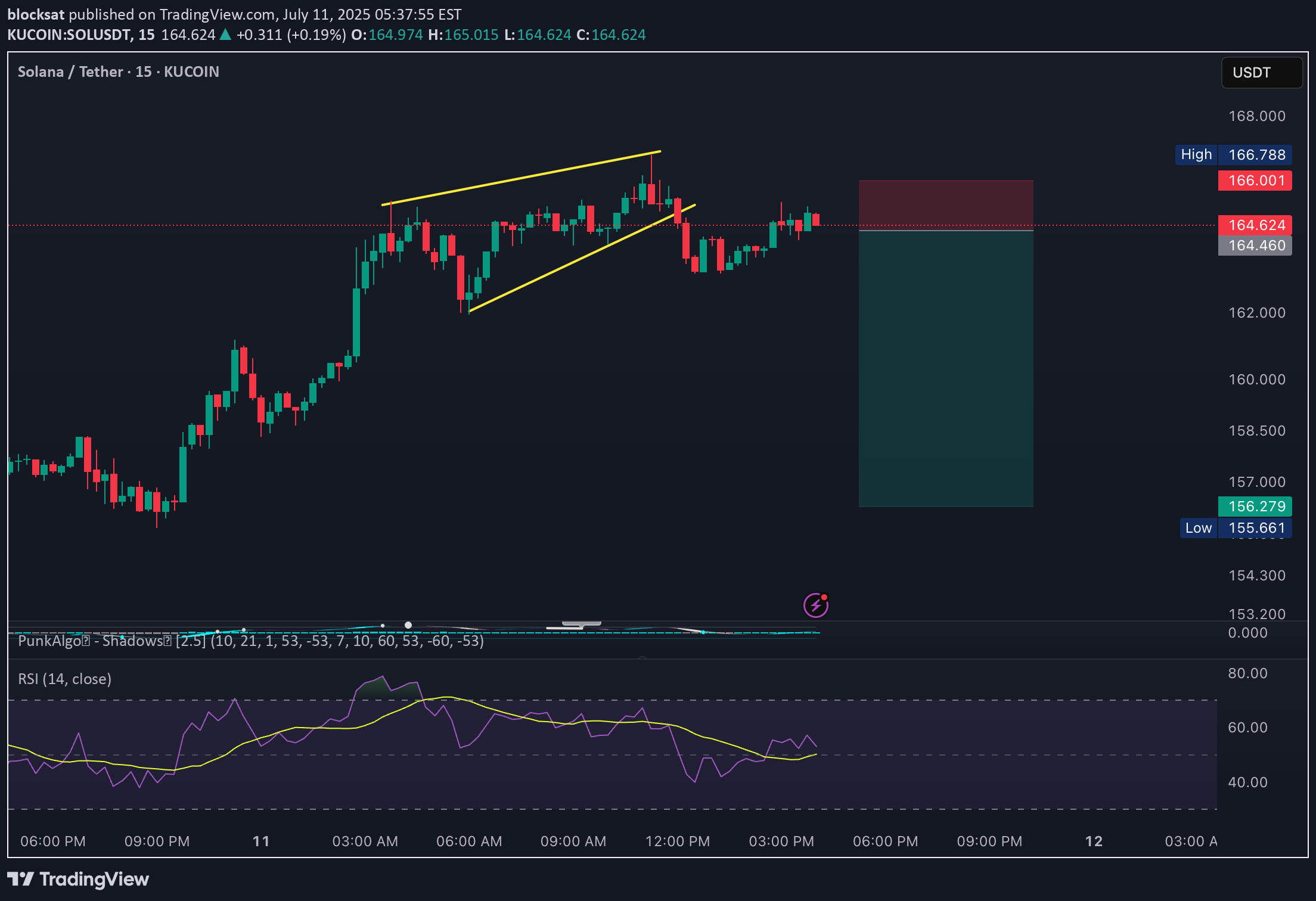Click the High 166.788 price label
This screenshot has width=1316, height=901.
(x=1233, y=155)
